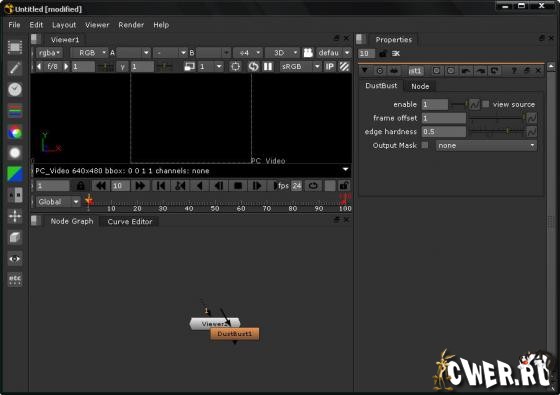This screenshot has height=395, width=560.
Task: Open the Global frame range dropdown
Action: click(58, 202)
